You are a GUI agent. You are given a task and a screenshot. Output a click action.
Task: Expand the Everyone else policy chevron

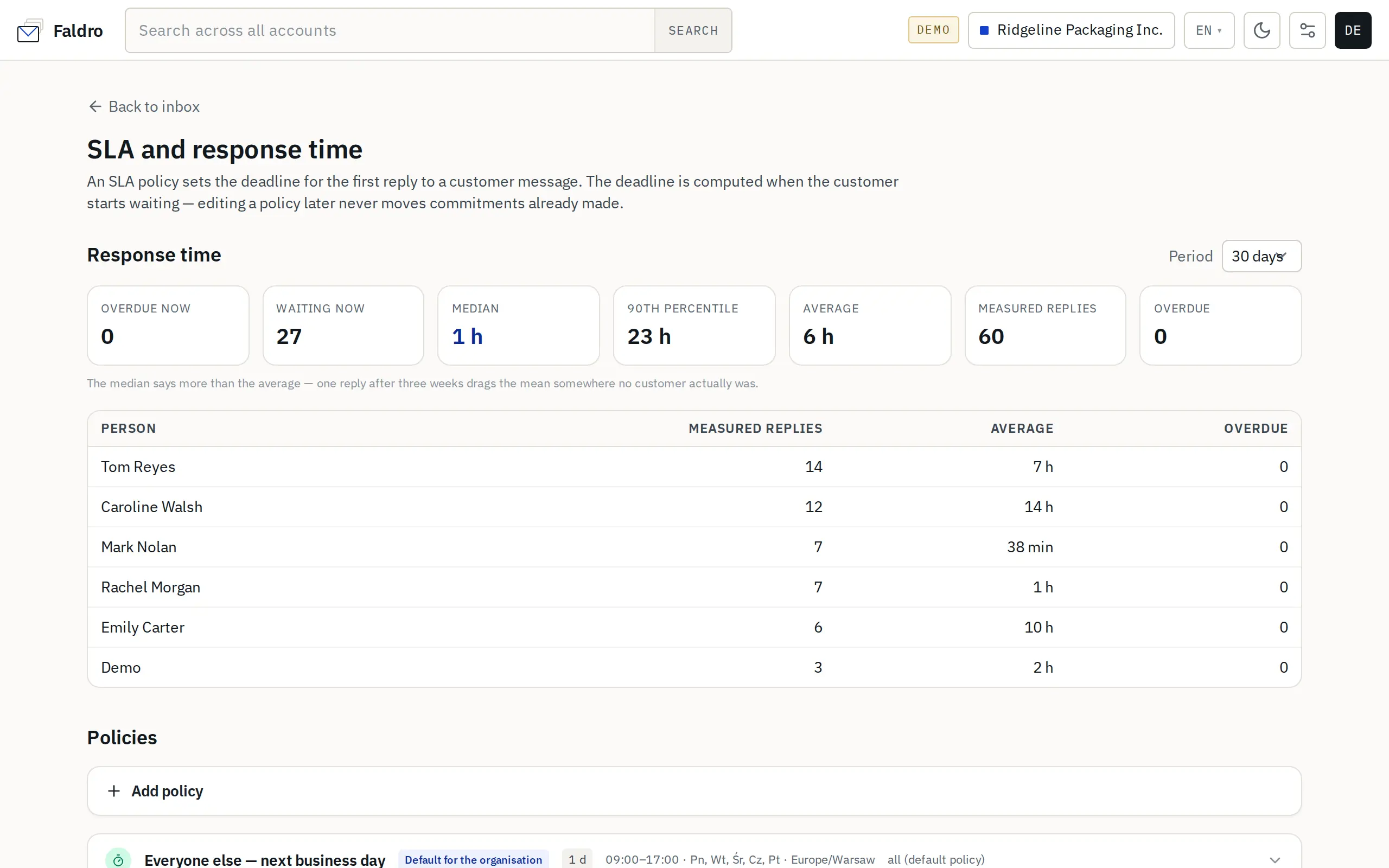tap(1275, 860)
